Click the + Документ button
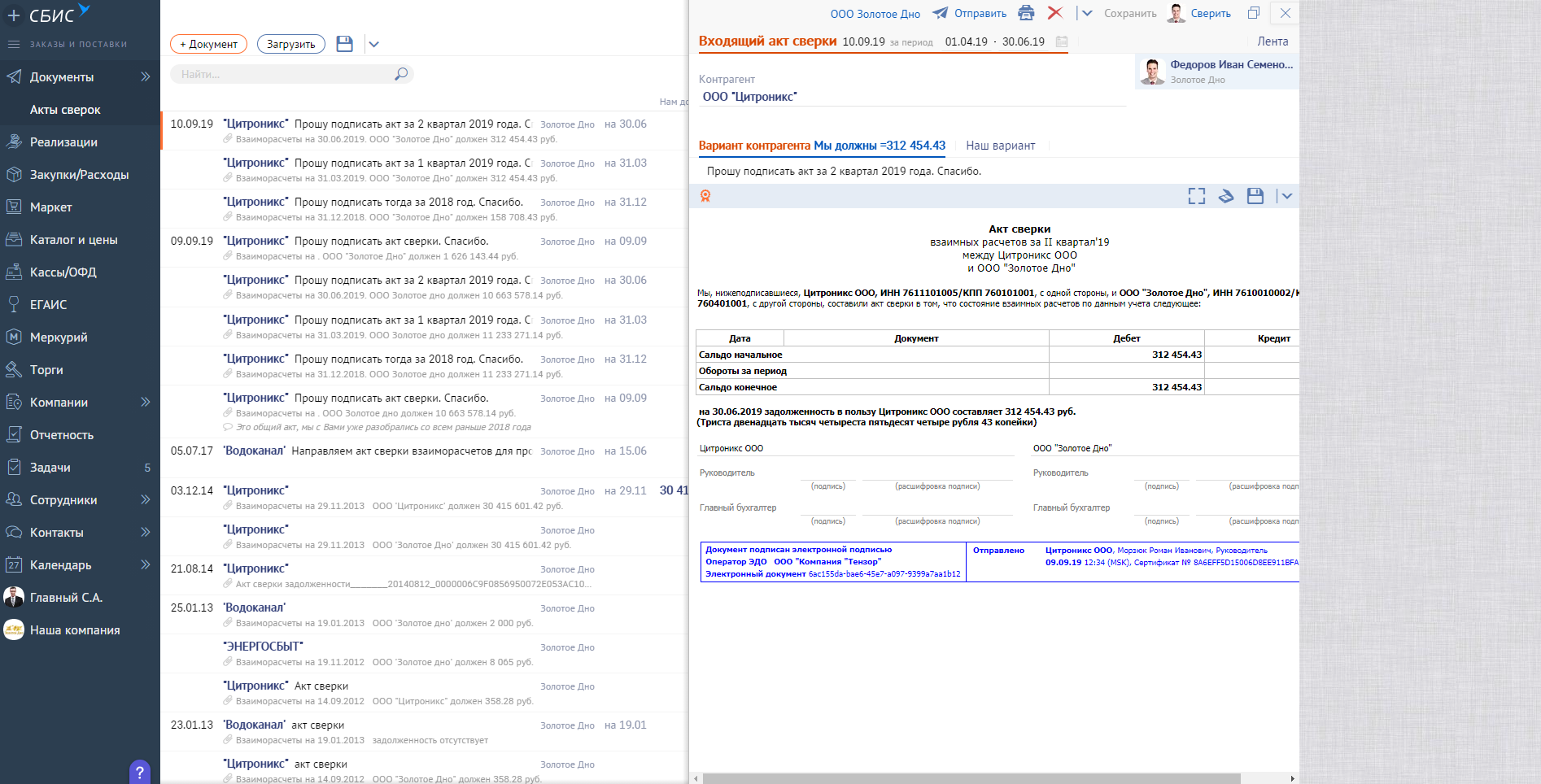 click(208, 44)
